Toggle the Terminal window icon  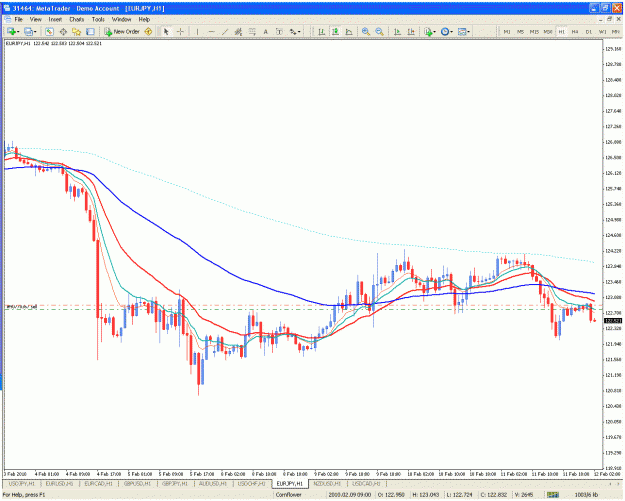[x=90, y=31]
